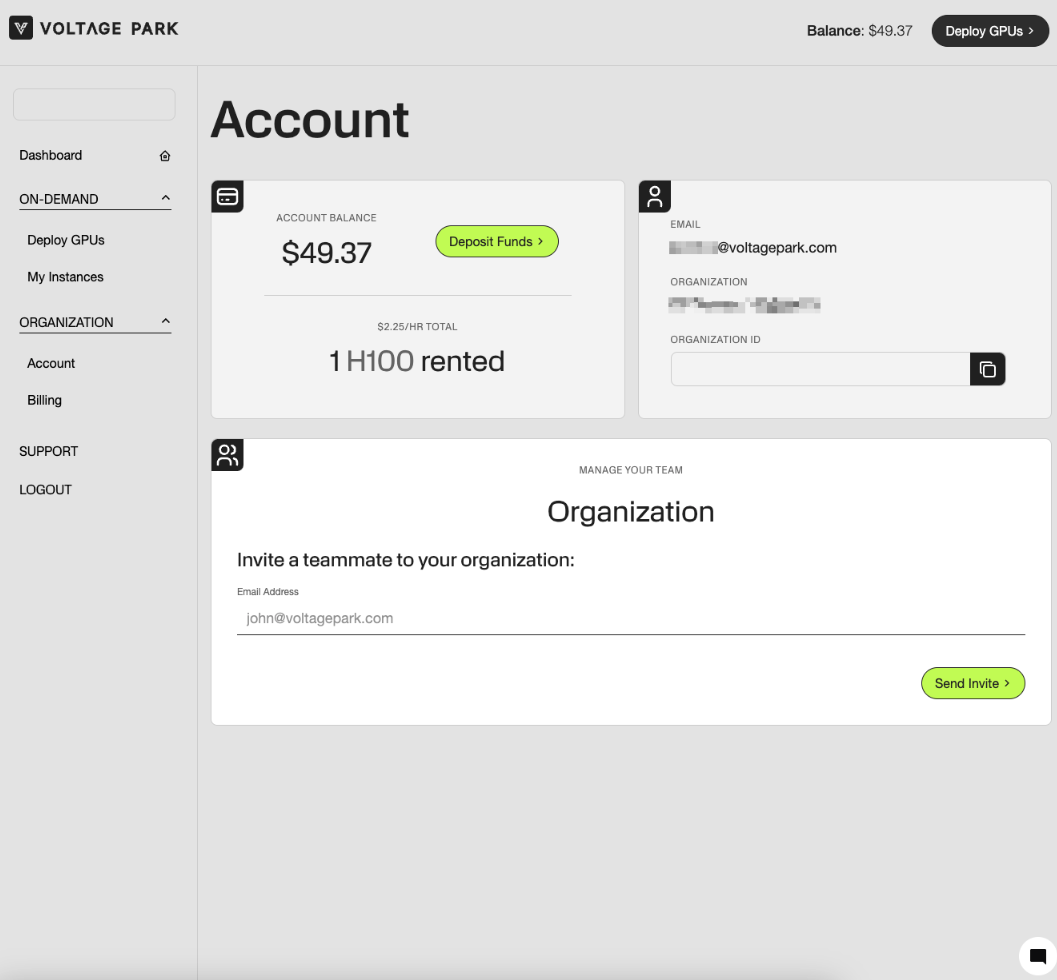Screen dimensions: 1057x980
Task: Open the SUPPORT link
Action: [x=48, y=451]
